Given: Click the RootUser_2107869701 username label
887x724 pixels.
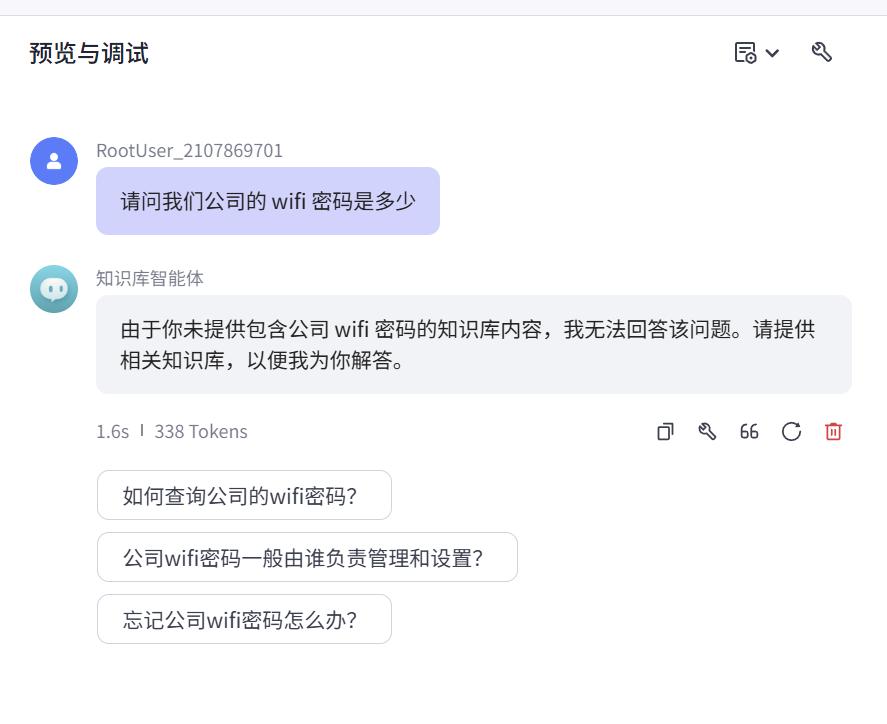Looking at the screenshot, I should tap(189, 151).
